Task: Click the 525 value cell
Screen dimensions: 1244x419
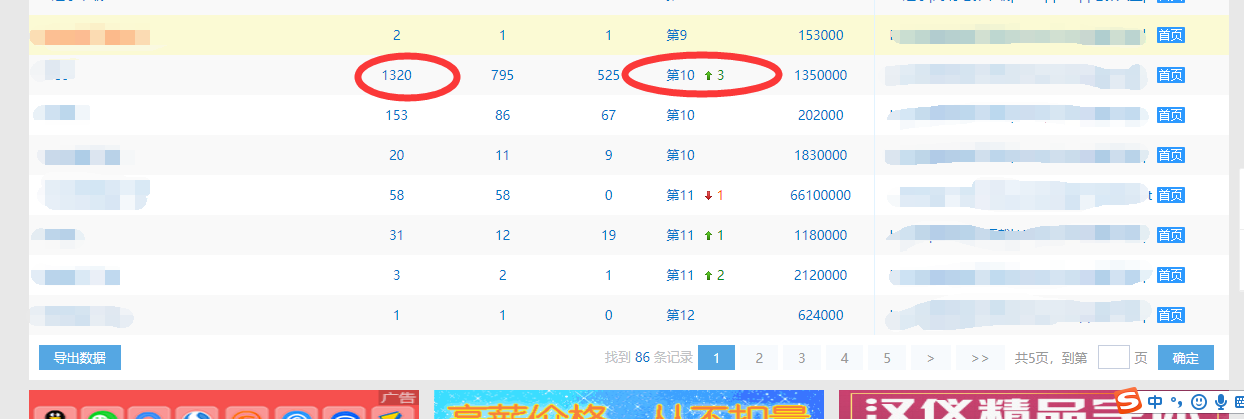Action: pos(608,75)
